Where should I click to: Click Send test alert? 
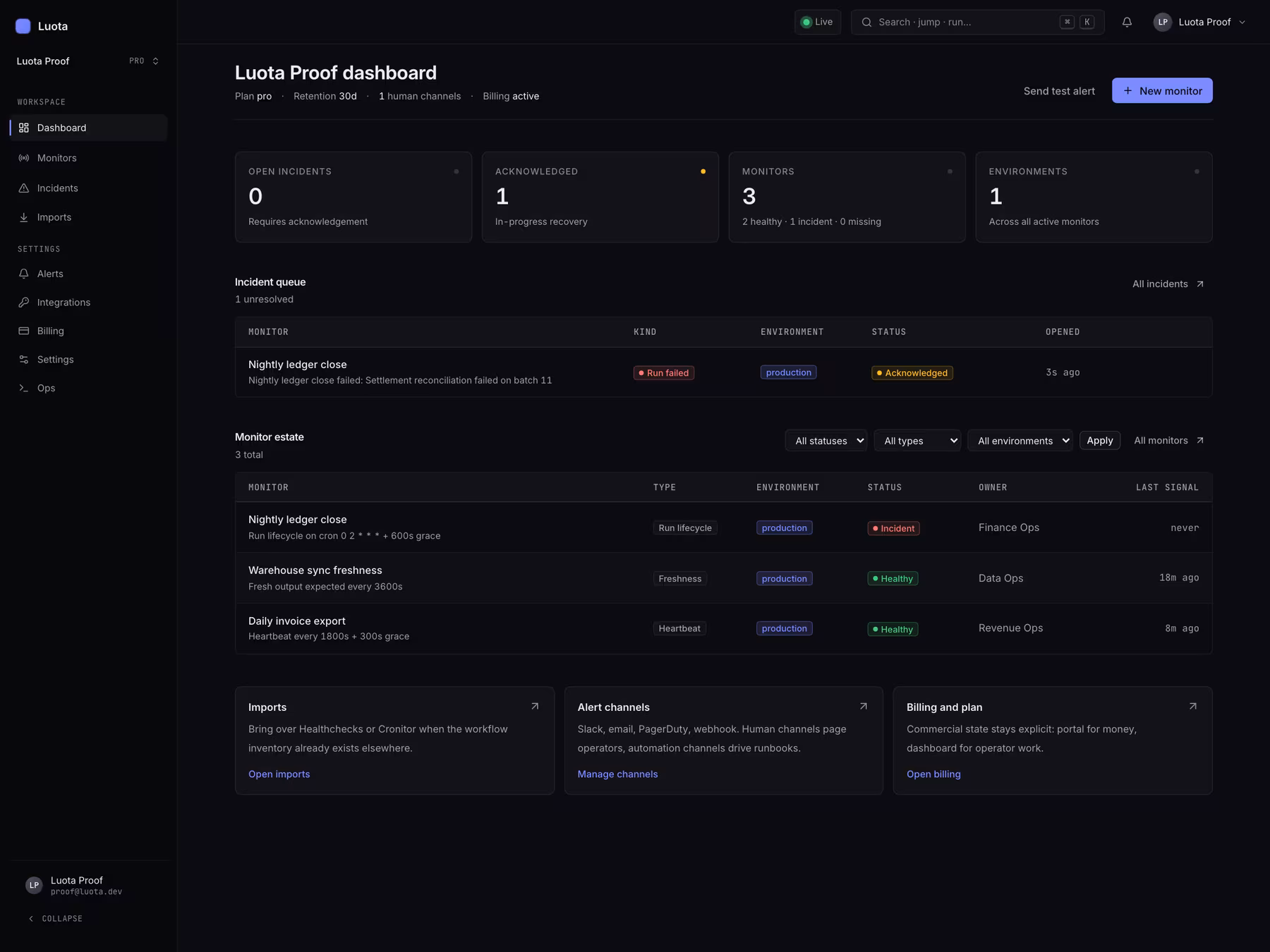pyautogui.click(x=1059, y=91)
